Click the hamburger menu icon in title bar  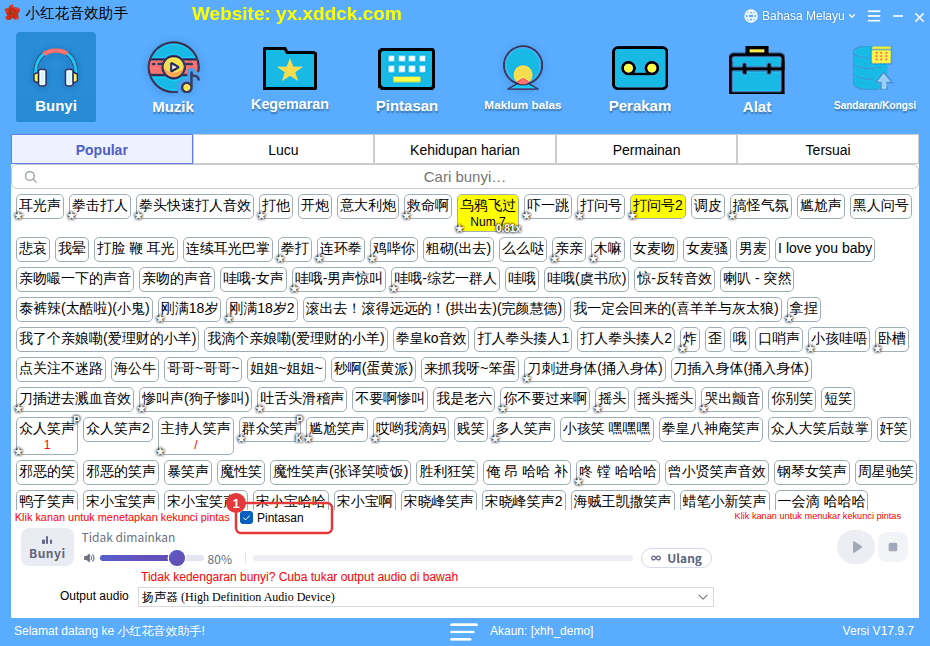874,16
